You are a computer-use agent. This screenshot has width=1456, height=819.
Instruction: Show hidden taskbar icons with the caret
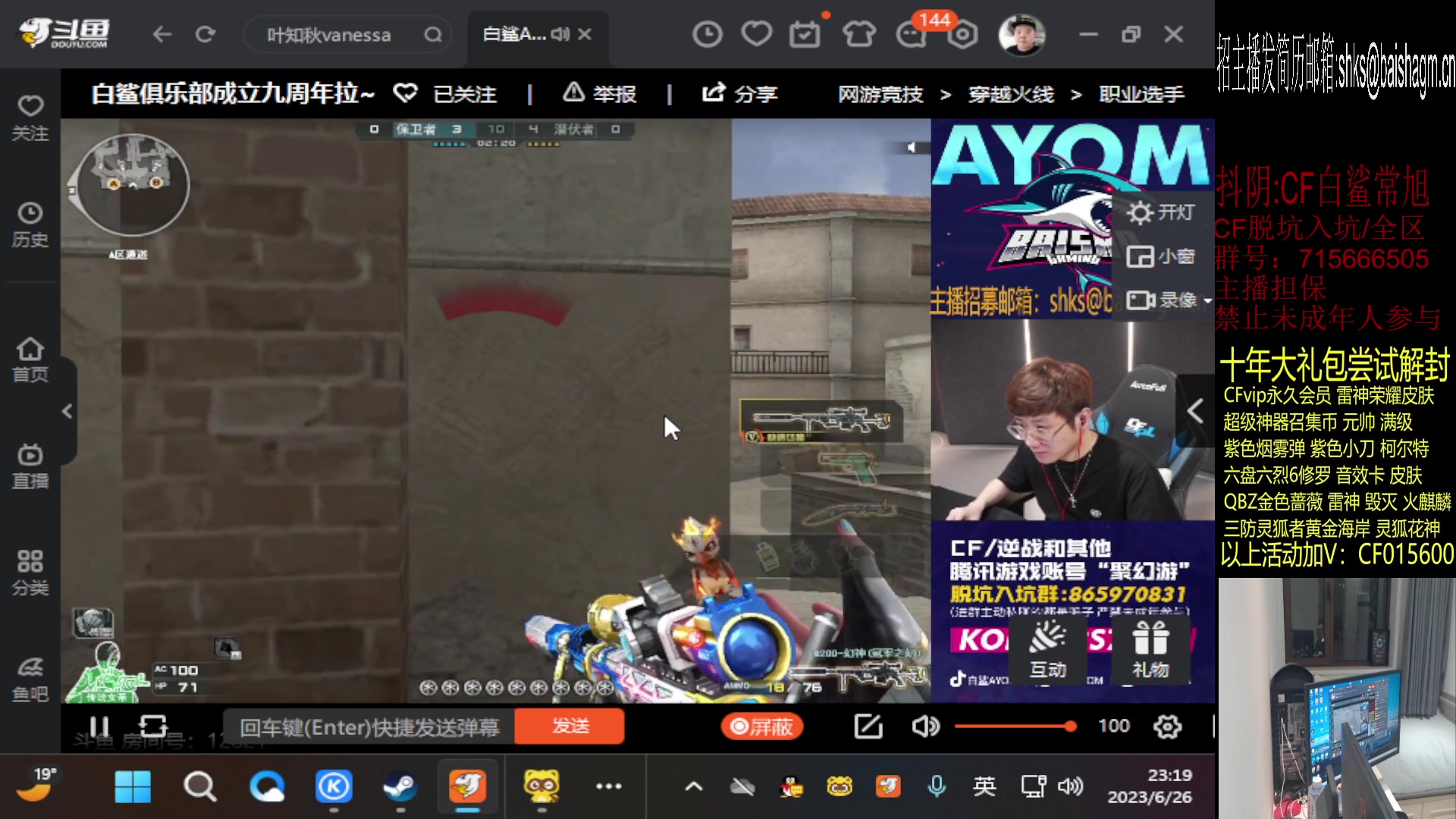coord(693,786)
